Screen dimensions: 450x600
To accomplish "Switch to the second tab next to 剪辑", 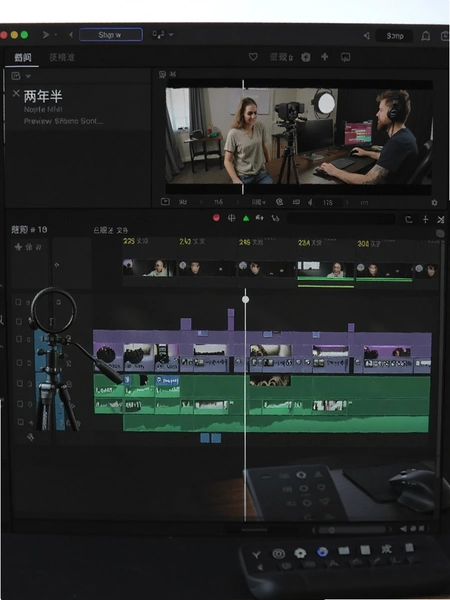I will point(62,57).
